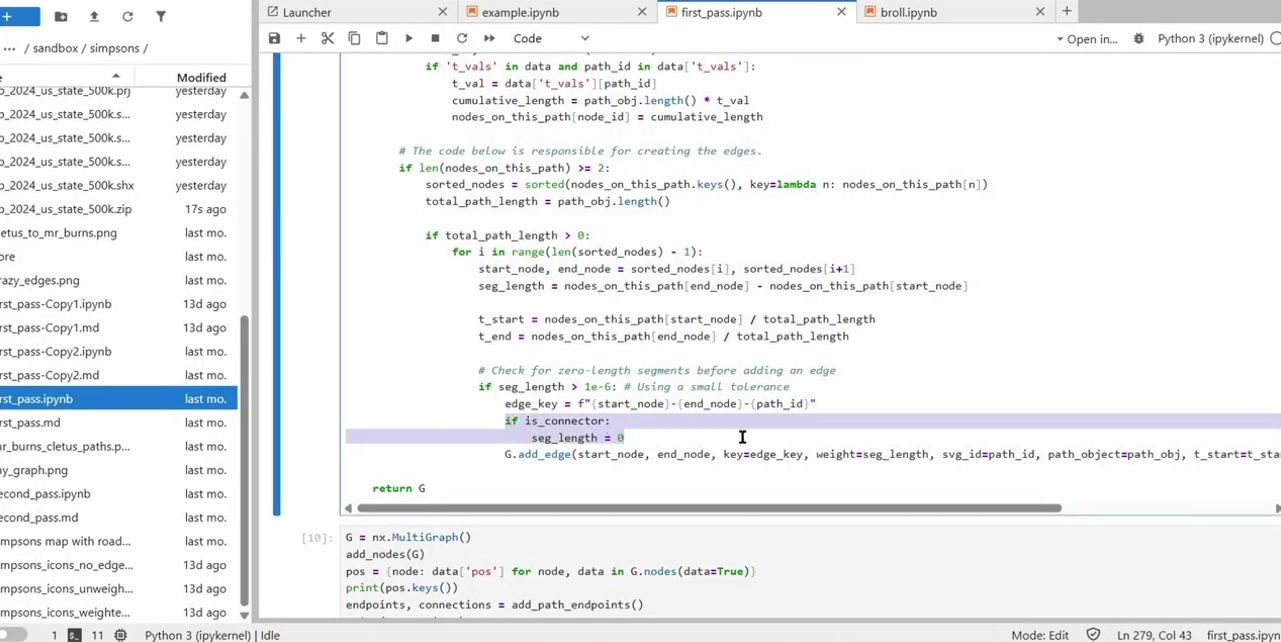Image resolution: width=1281 pixels, height=642 pixels.
Task: Toggle the file name filter
Action: (x=160, y=16)
